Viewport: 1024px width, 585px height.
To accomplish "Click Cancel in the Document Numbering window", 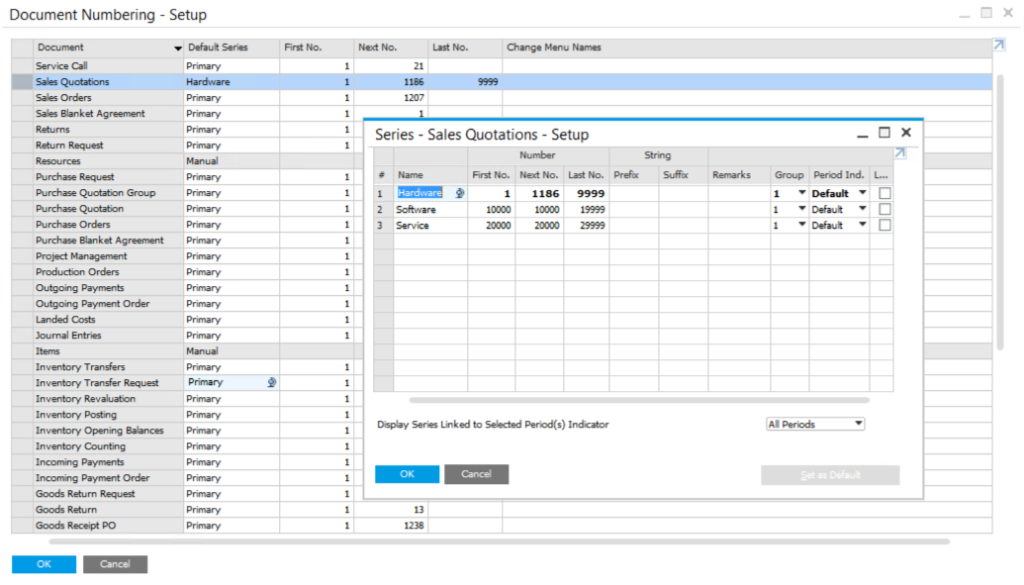I will (x=114, y=563).
